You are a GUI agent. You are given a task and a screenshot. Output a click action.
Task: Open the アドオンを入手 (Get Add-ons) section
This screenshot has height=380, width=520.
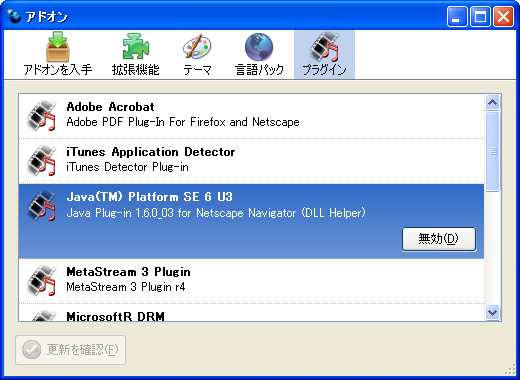pos(57,55)
